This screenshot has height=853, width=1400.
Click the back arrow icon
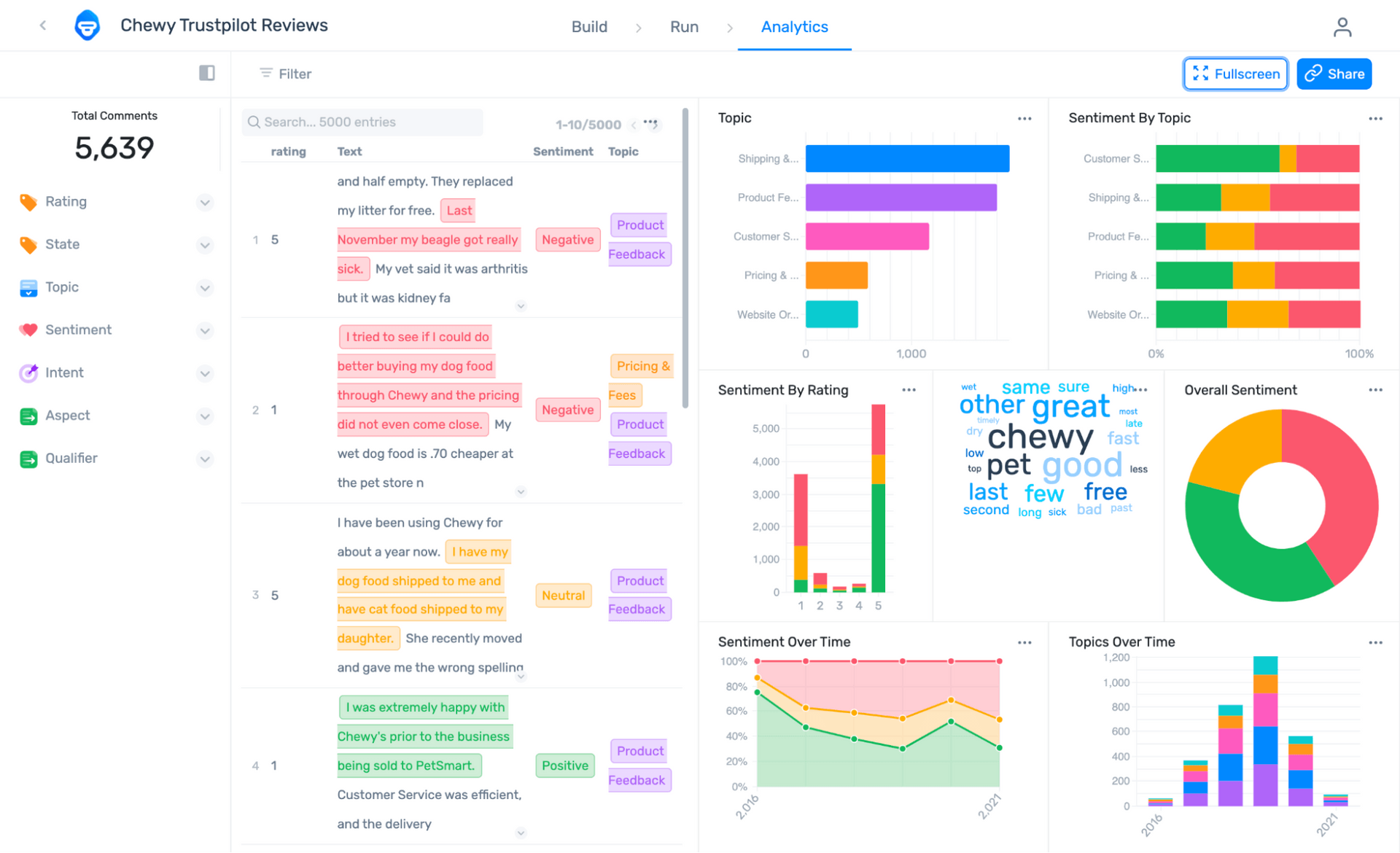43,26
